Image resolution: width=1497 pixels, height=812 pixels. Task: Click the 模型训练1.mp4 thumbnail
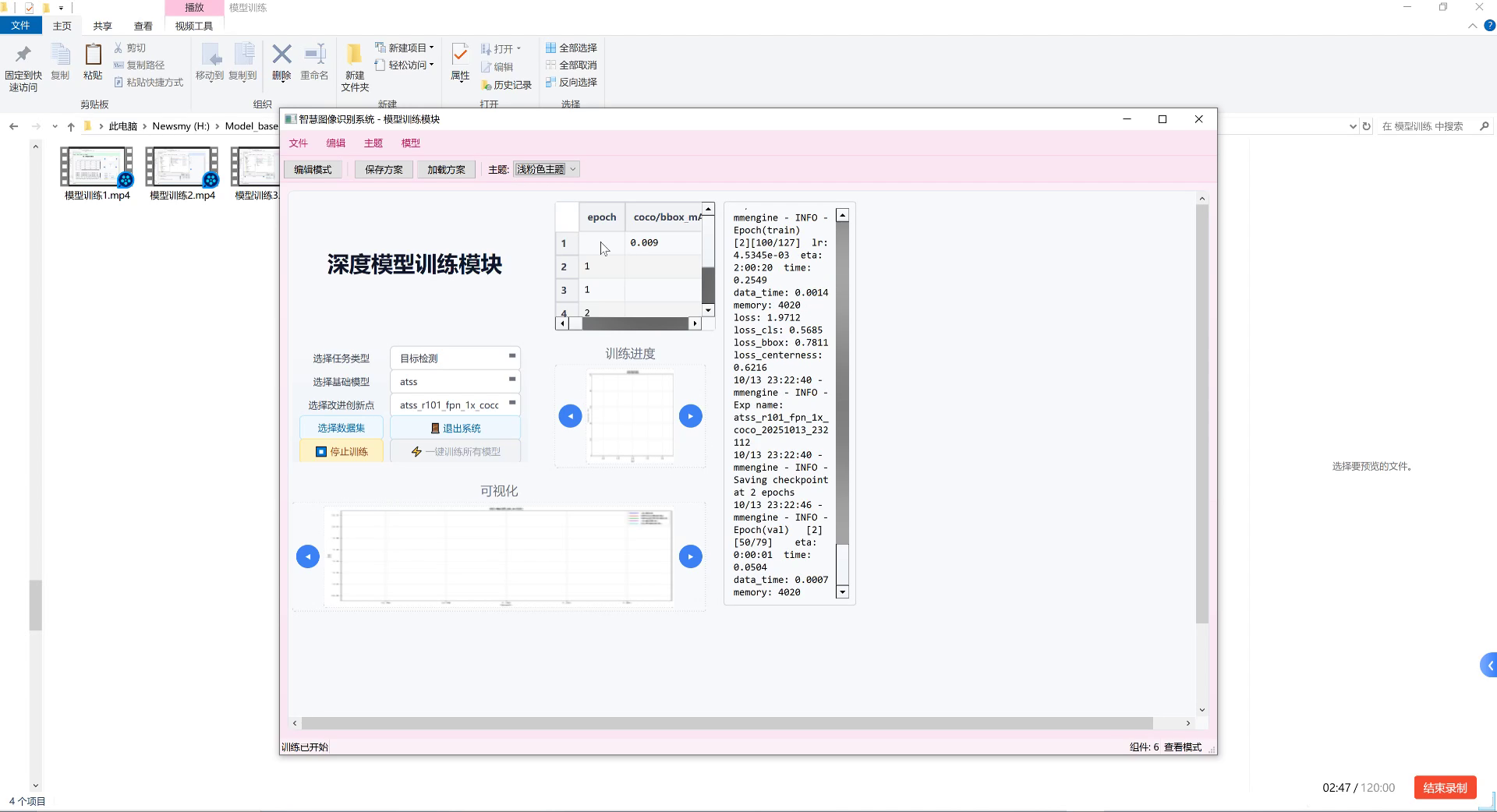click(x=97, y=167)
